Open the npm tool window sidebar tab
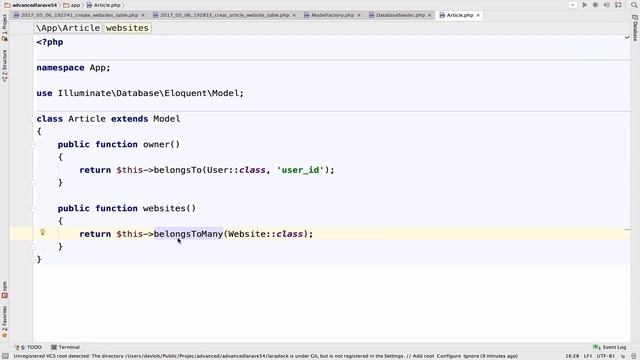 (4, 289)
